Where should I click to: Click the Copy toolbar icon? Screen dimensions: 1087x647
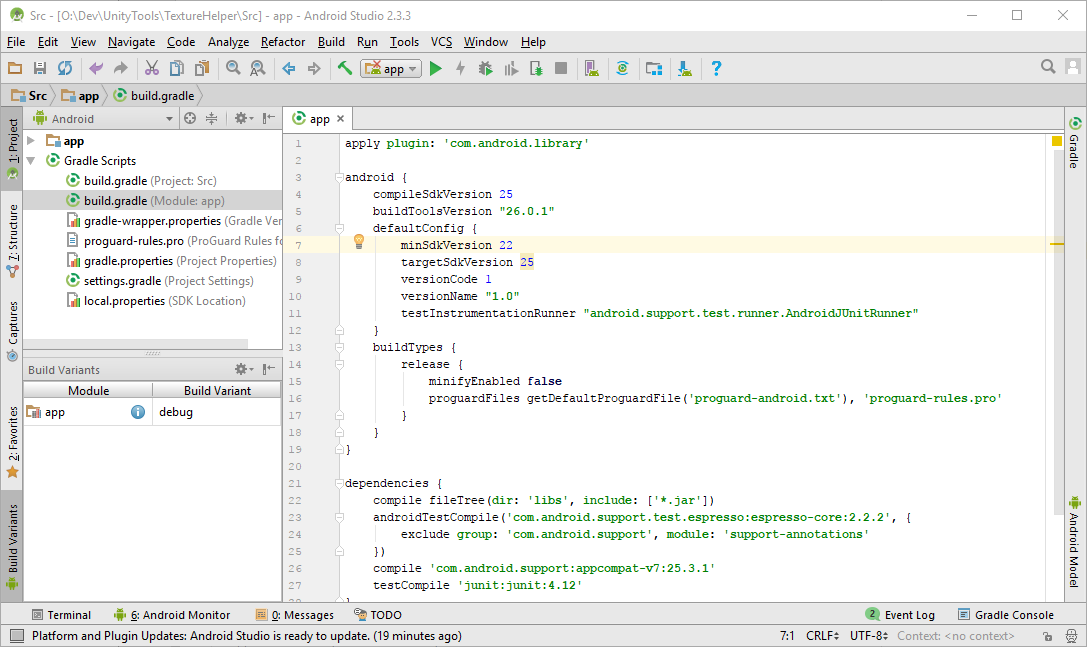tap(177, 68)
